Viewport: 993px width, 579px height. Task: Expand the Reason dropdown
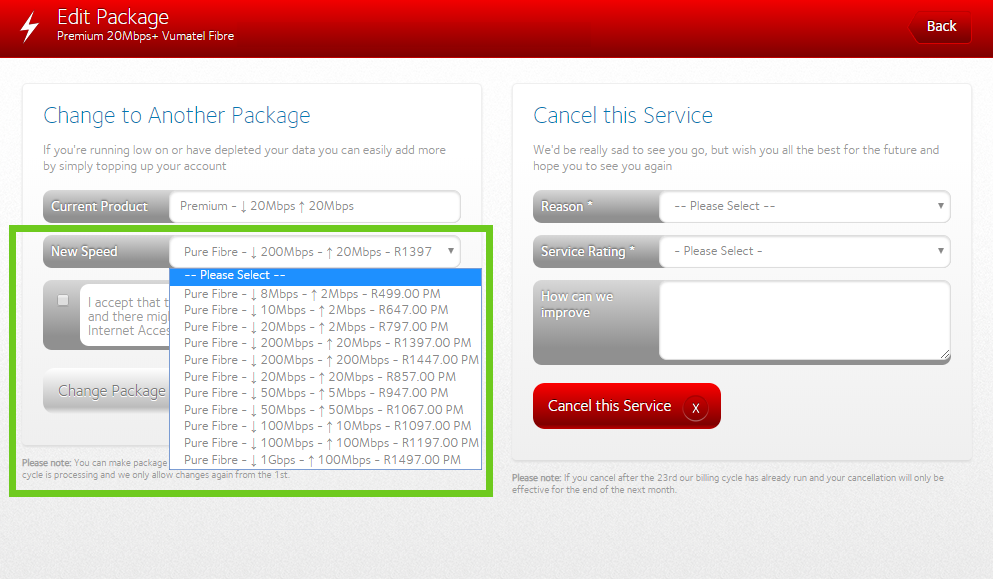tap(804, 206)
